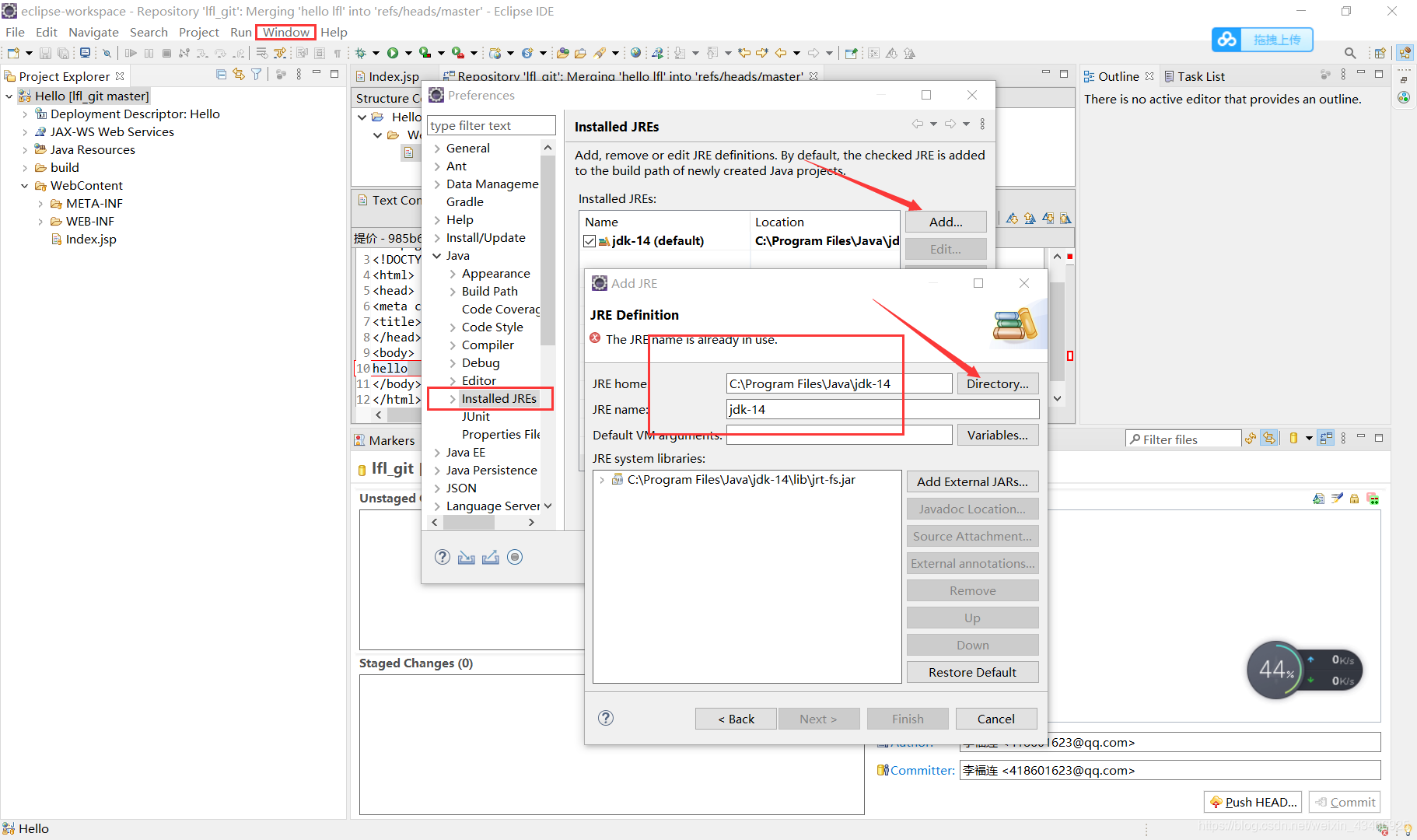Toggle Git Staging link with editor icon
Image resolution: width=1417 pixels, height=840 pixels.
[x=1269, y=439]
